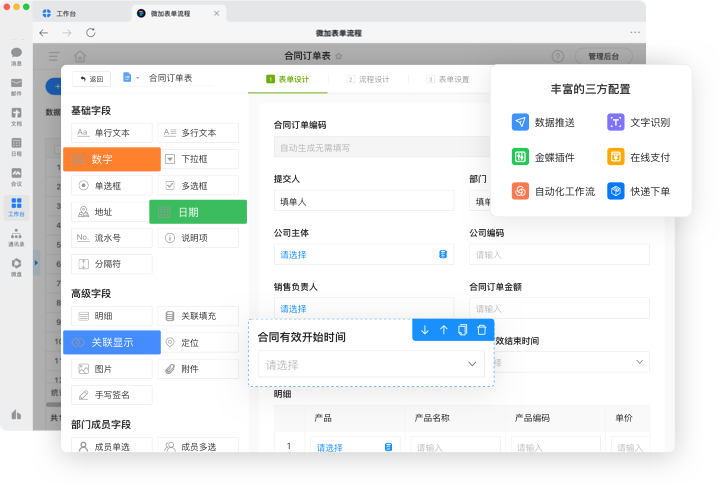Expand the sidebar collapse arrow handle

click(x=36, y=263)
